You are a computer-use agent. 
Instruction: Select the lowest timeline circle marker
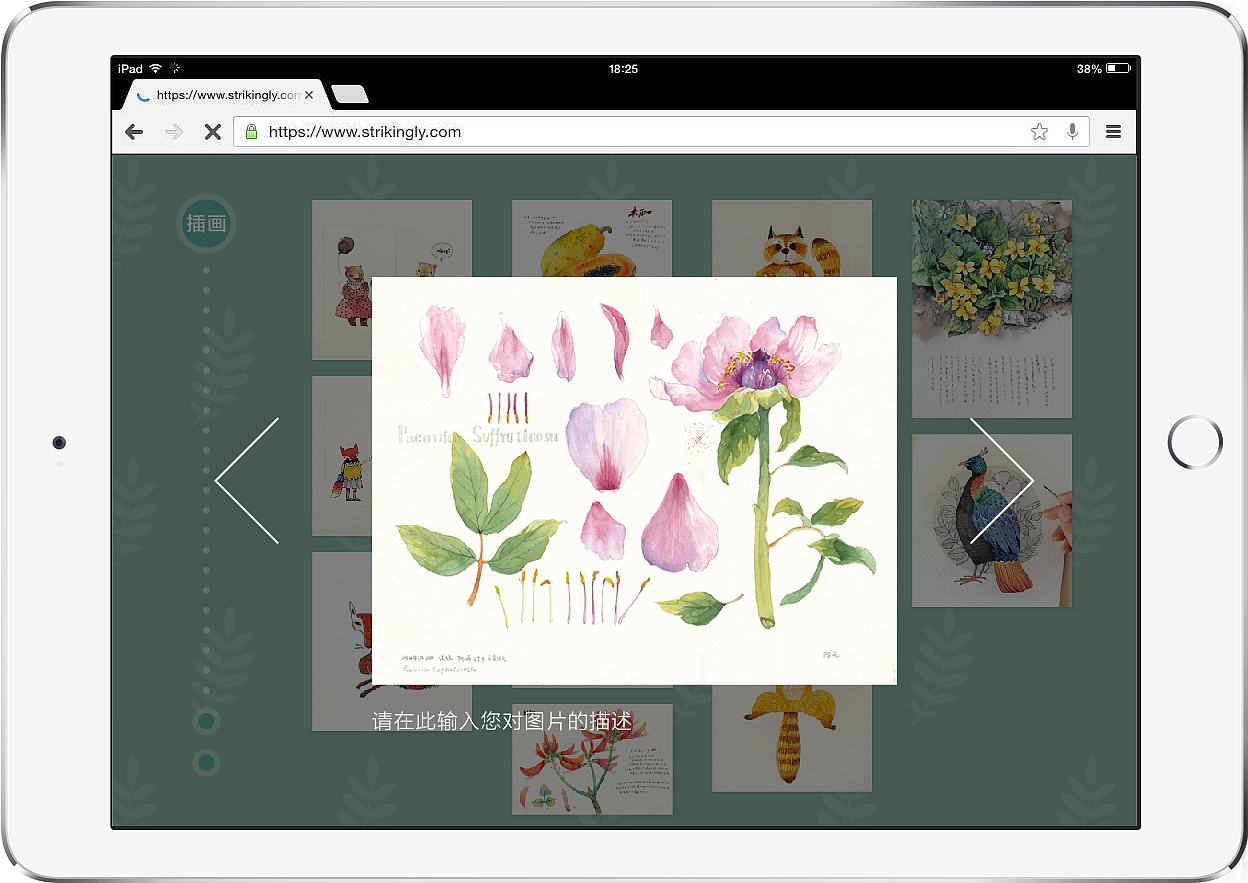(206, 763)
